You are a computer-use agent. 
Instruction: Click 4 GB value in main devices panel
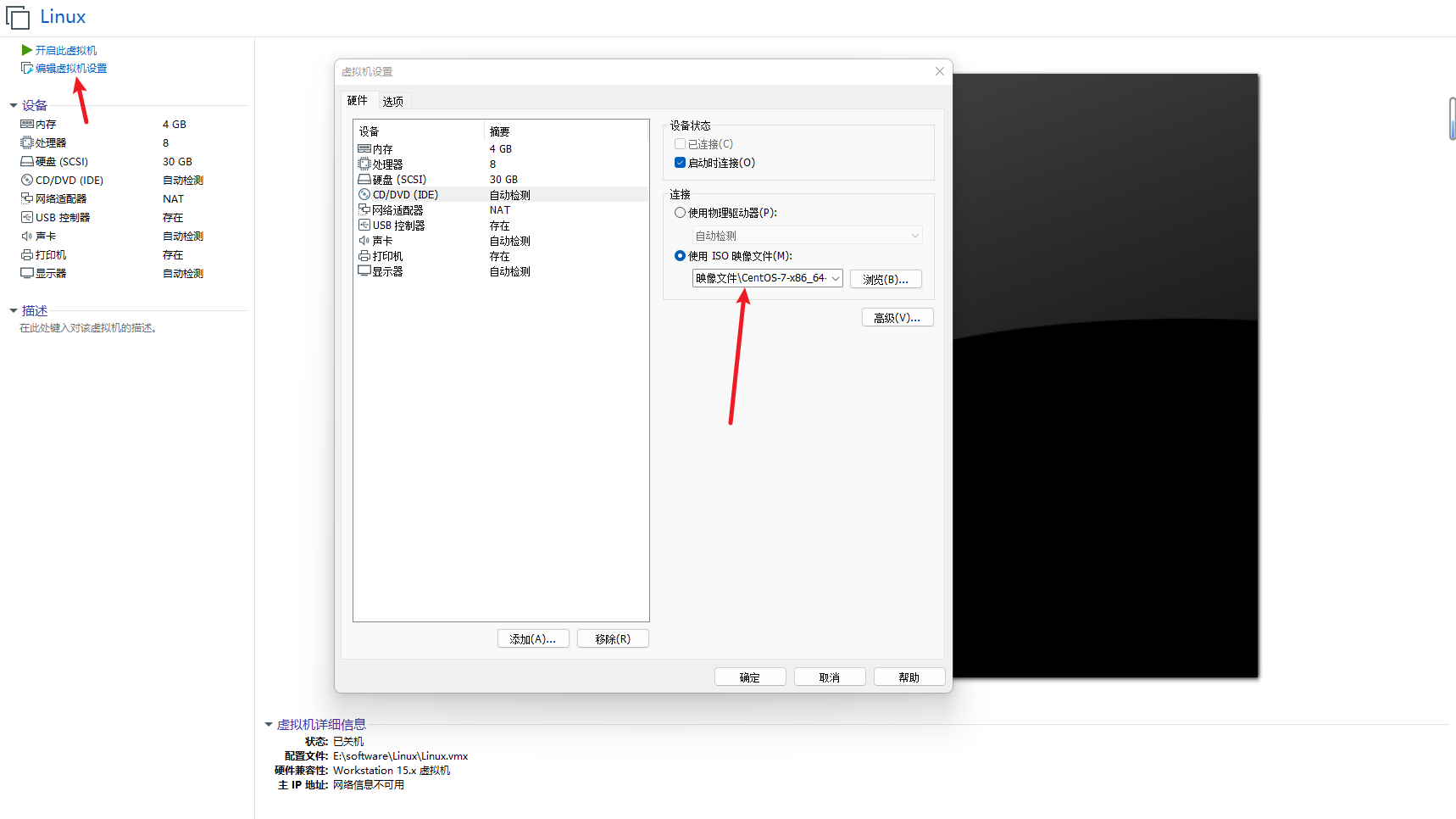click(x=175, y=125)
